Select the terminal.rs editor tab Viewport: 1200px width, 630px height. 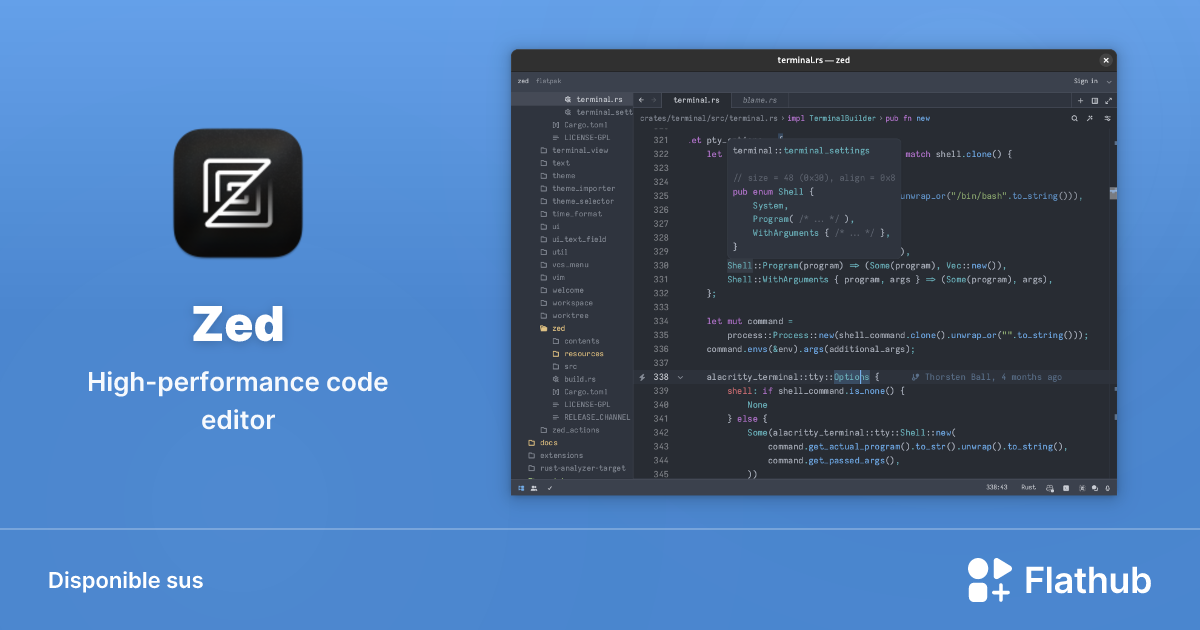pos(696,100)
